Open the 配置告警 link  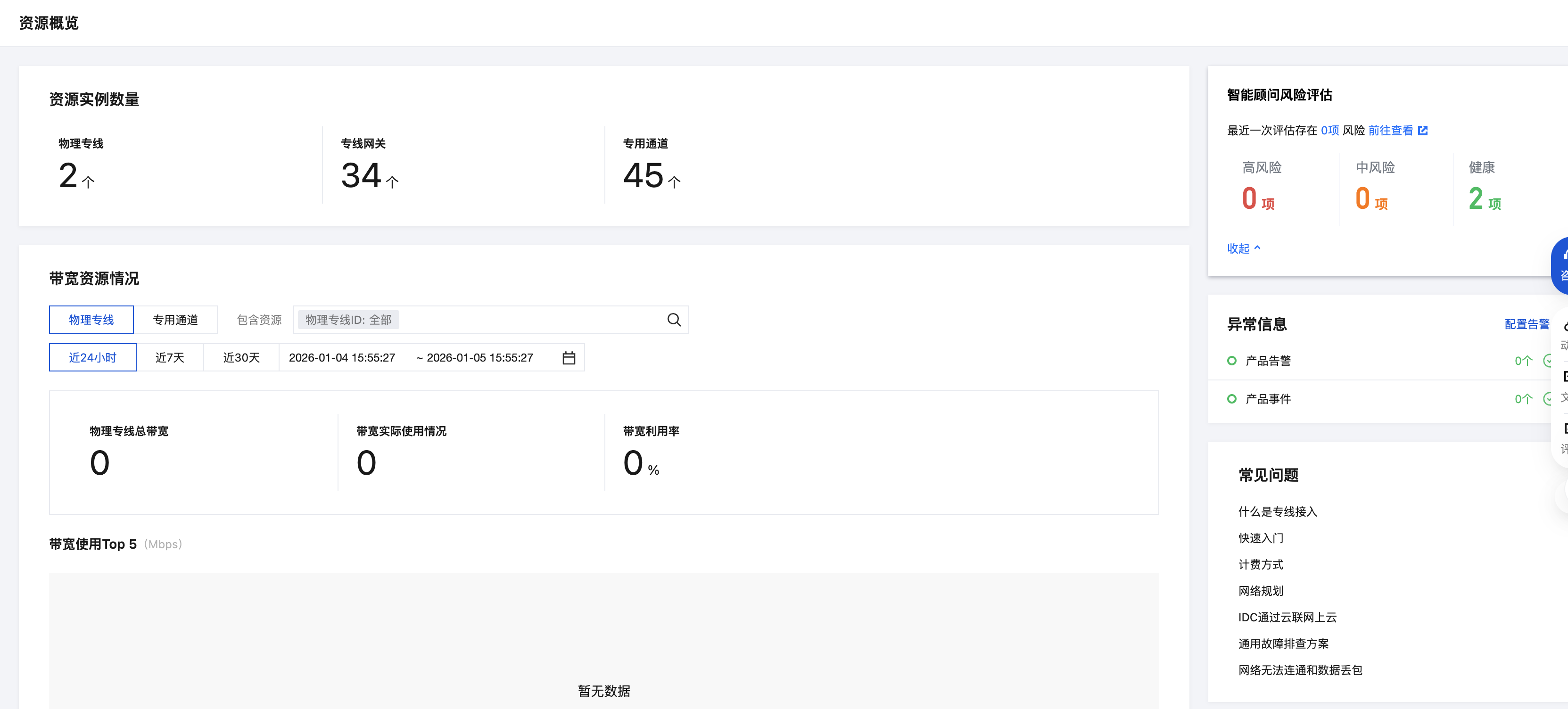1526,324
